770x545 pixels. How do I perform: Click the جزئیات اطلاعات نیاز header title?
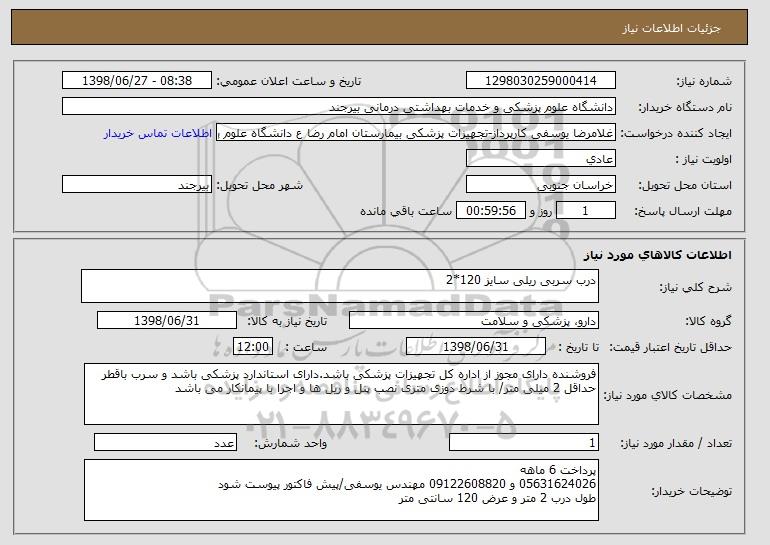coord(671,28)
